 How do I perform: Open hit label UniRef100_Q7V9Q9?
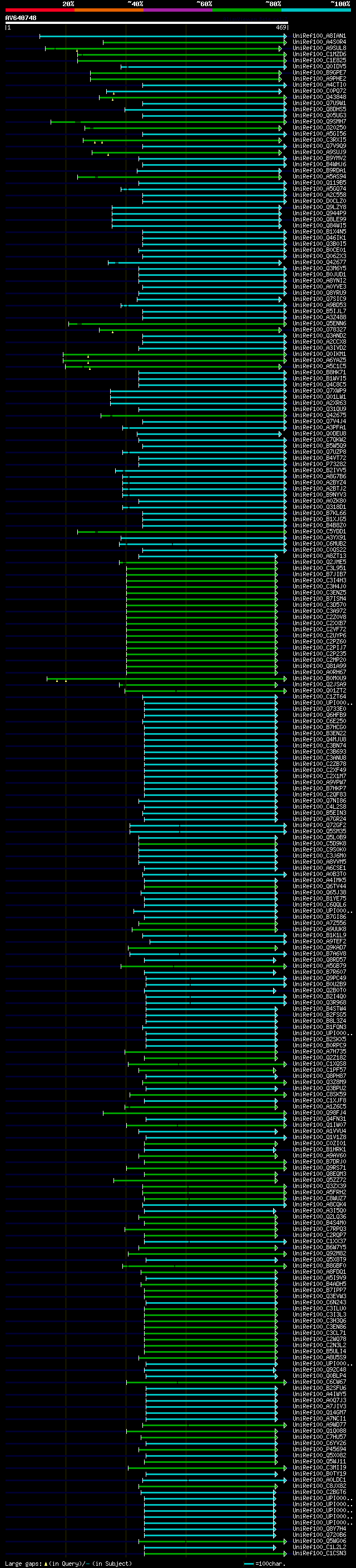pos(319,146)
